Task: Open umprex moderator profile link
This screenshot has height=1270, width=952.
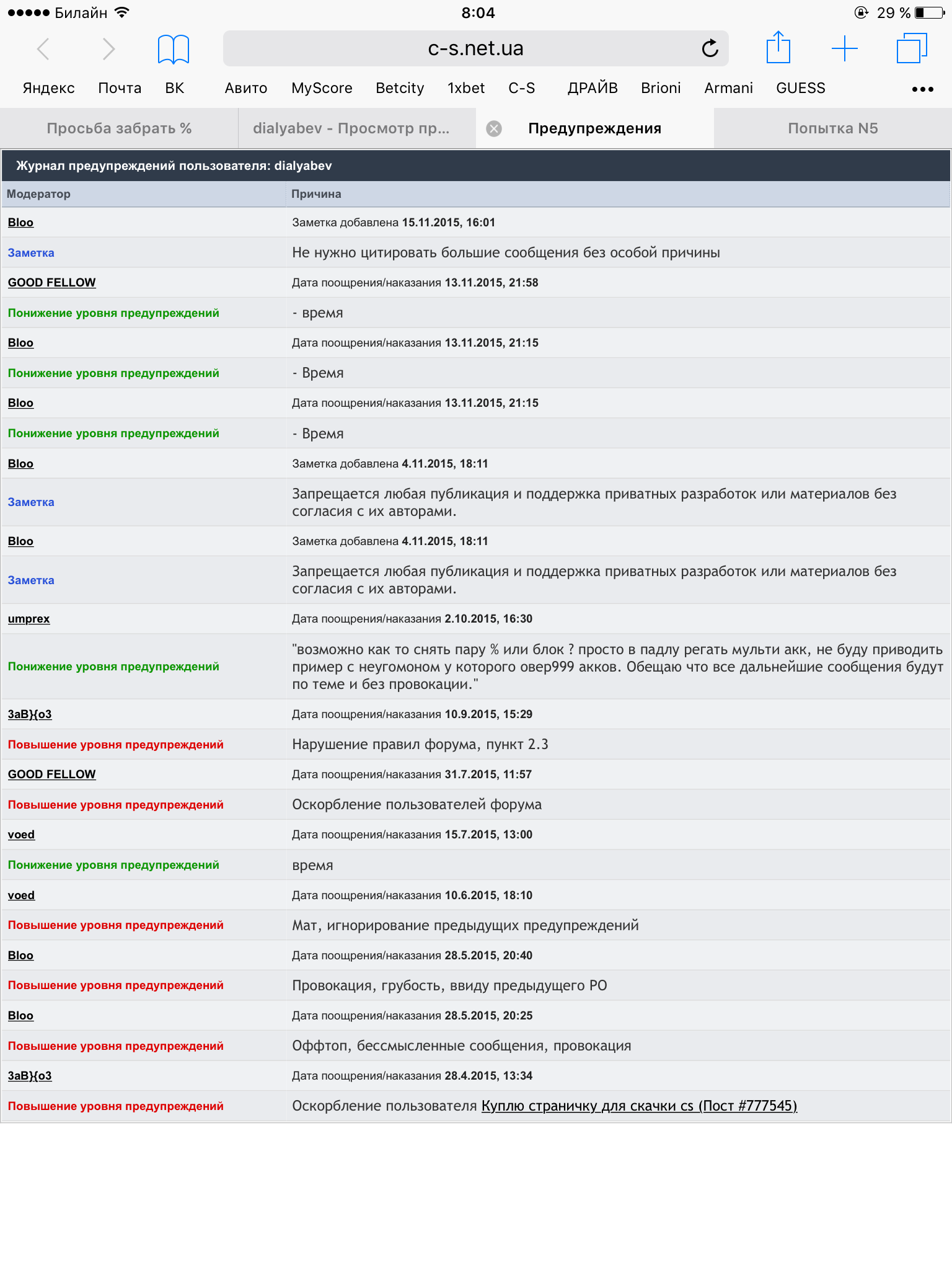Action: click(29, 619)
